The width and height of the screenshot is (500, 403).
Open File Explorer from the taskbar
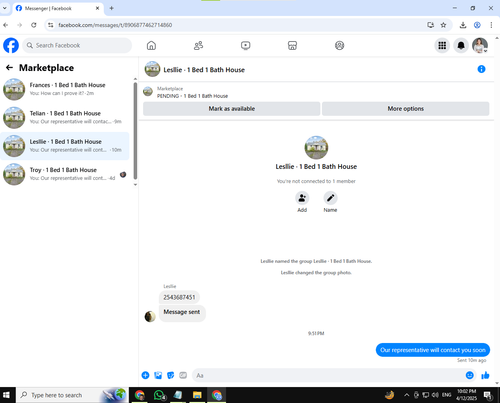197,395
